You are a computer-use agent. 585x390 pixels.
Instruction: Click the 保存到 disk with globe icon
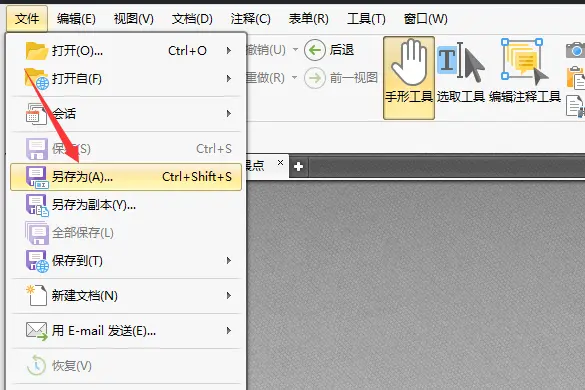pyautogui.click(x=37, y=261)
